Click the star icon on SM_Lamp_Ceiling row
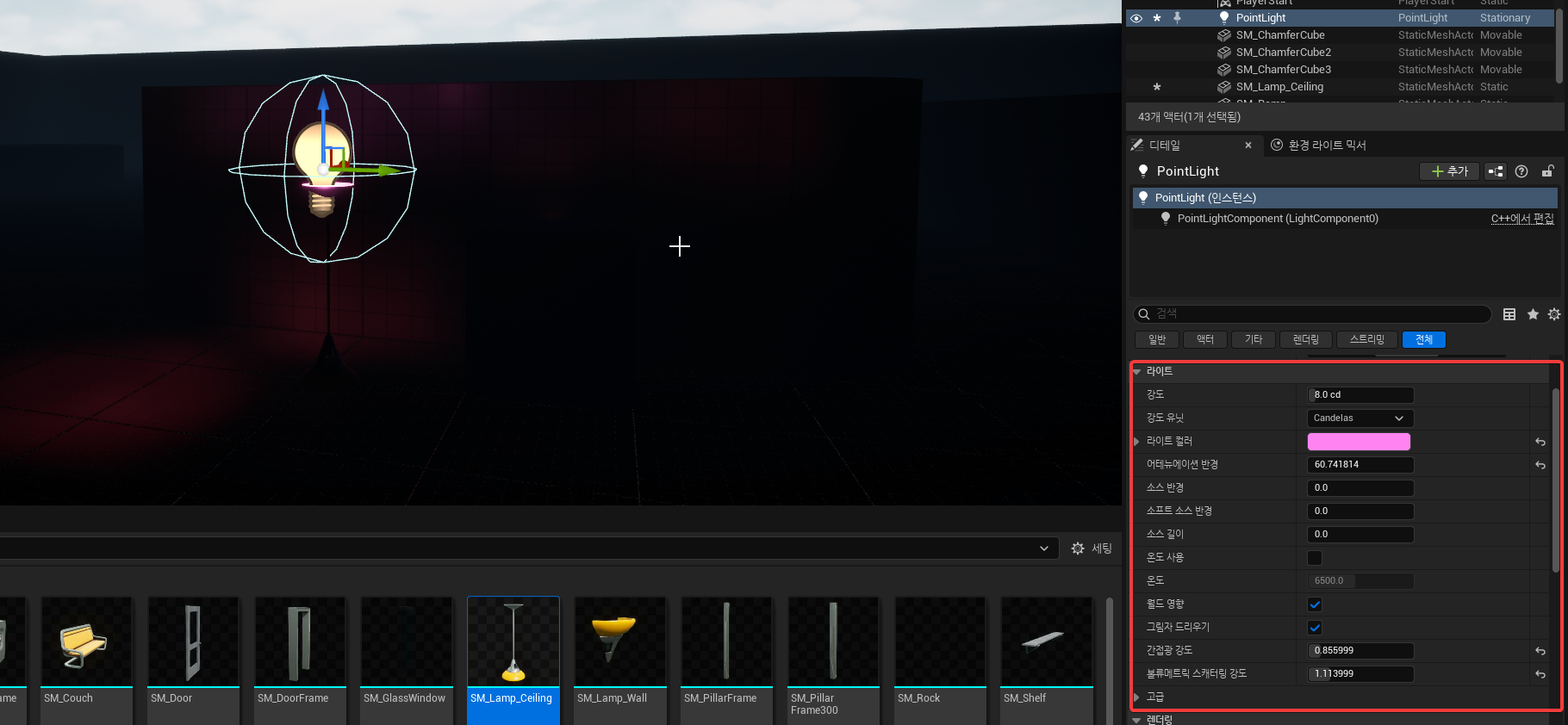Screen dimensions: 1568x725 pyautogui.click(x=1157, y=87)
